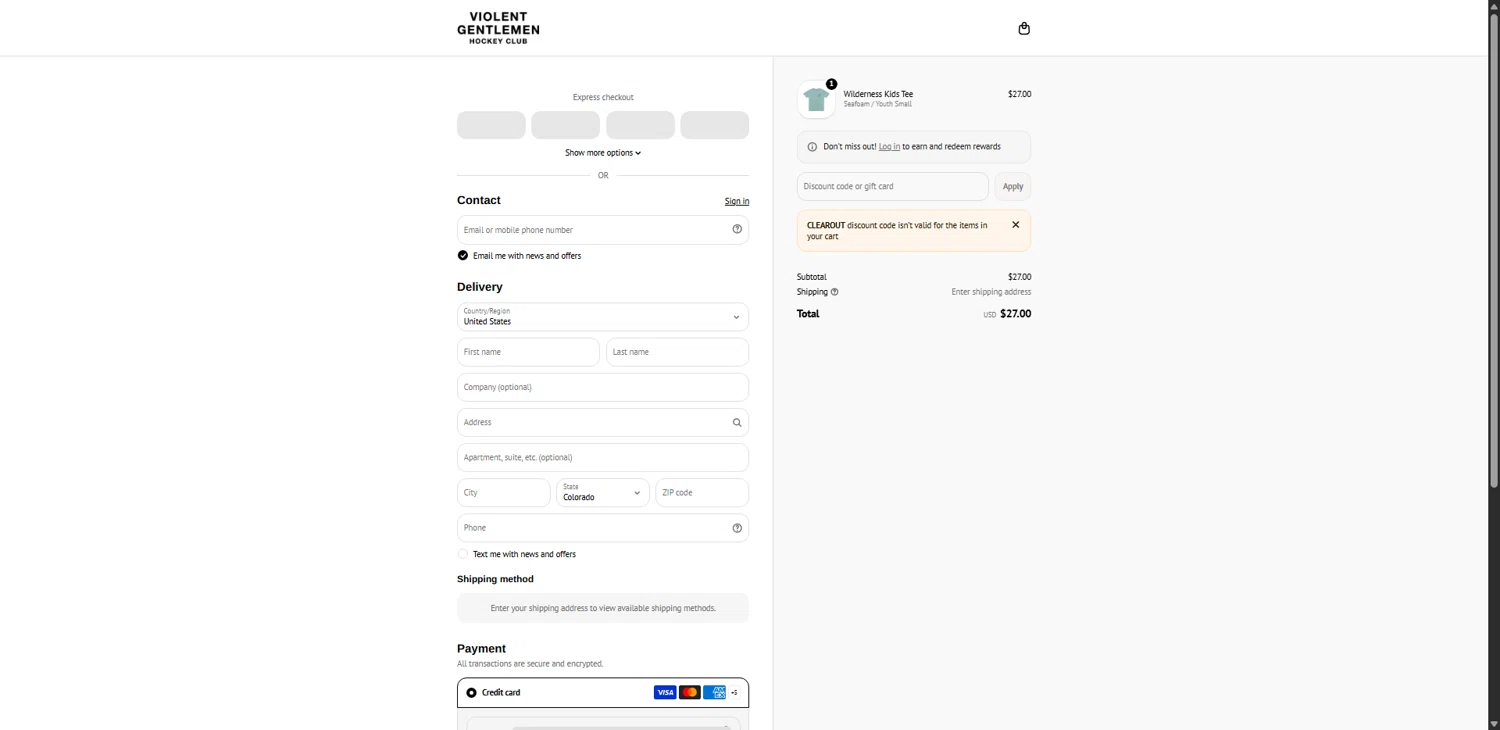The width and height of the screenshot is (1500, 730).
Task: Click help icon in email field
Action: coord(737,229)
